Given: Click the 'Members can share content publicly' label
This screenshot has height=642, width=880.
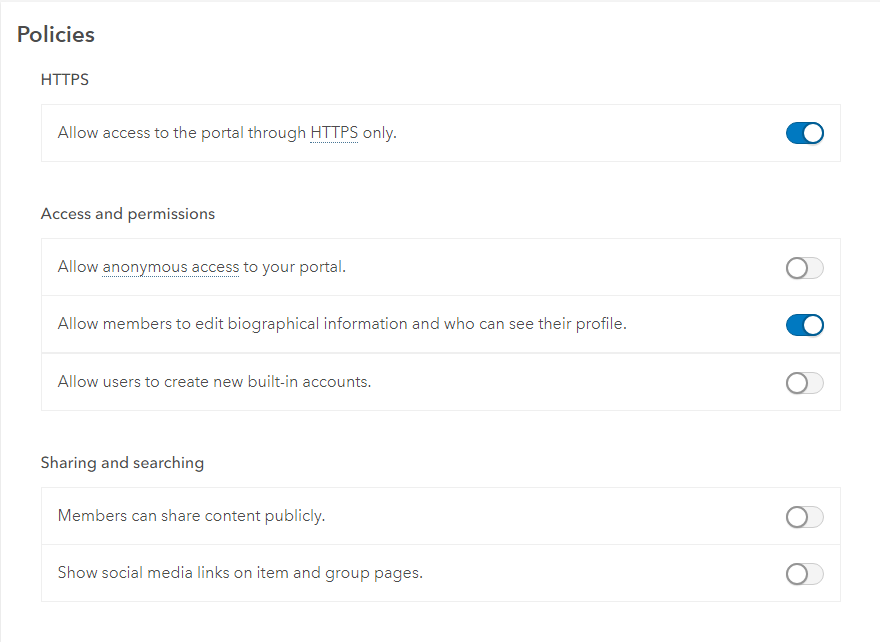Looking at the screenshot, I should point(191,516).
